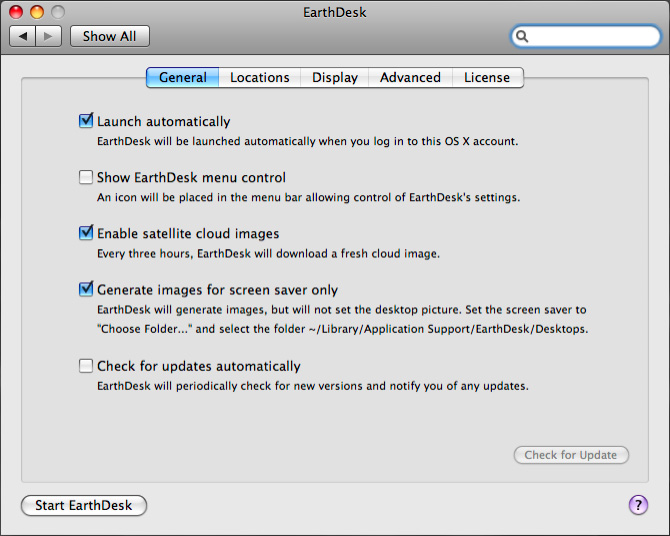Click the grey zoom window button
This screenshot has height=536, width=670.
pos(58,12)
